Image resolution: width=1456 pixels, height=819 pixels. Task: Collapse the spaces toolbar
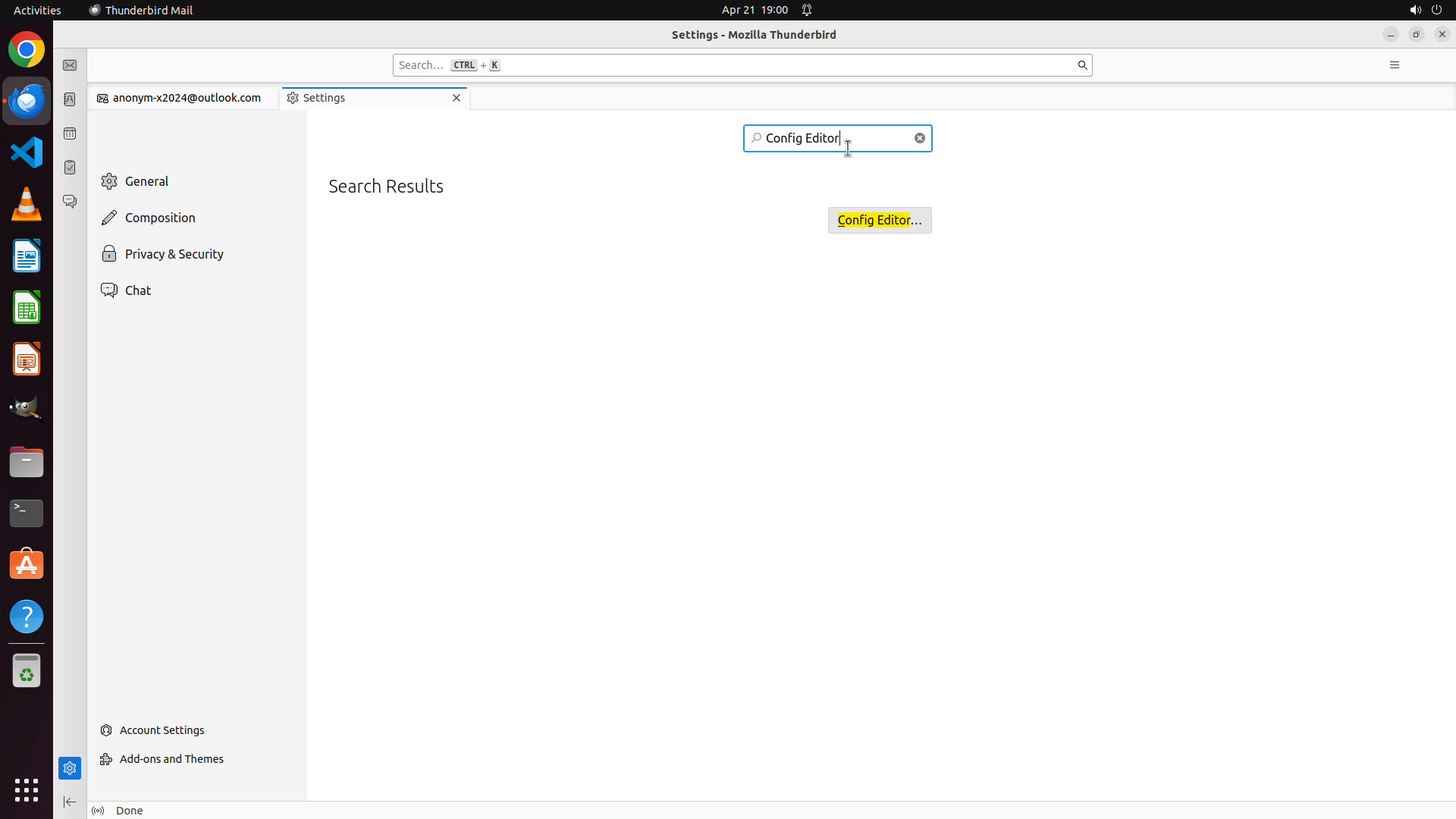[x=70, y=802]
